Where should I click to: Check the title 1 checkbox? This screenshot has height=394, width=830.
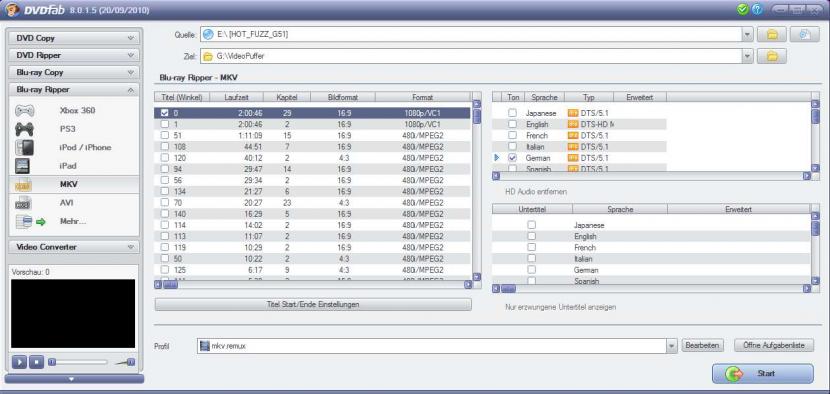pyautogui.click(x=165, y=124)
